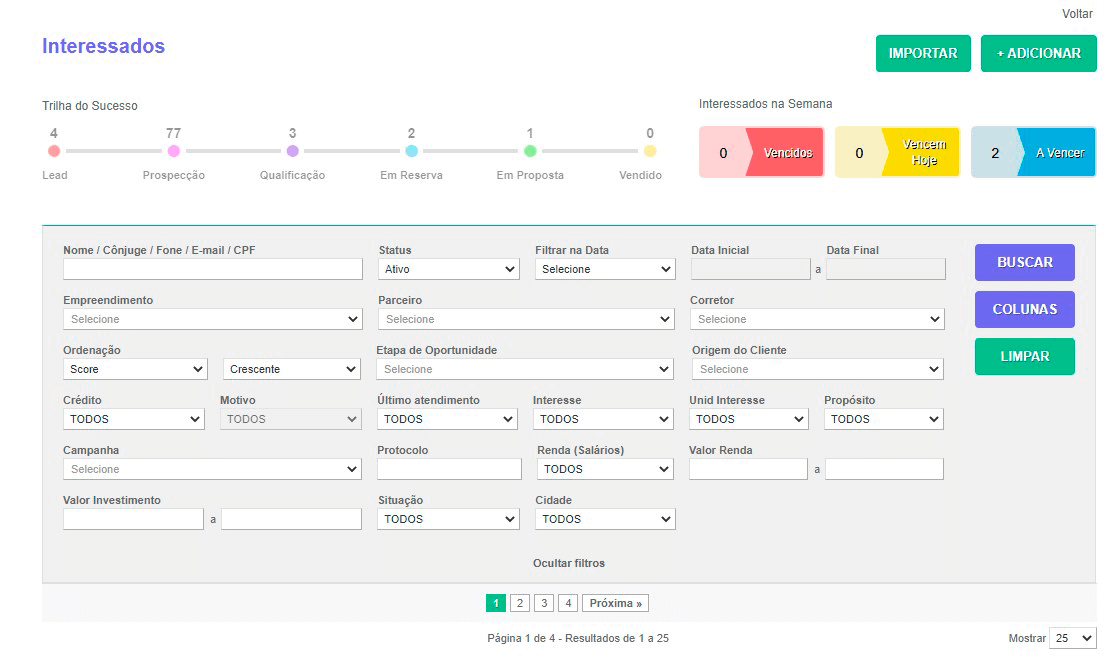
Task: Collapse filters with Ocultar filtros
Action: pyautogui.click(x=569, y=563)
